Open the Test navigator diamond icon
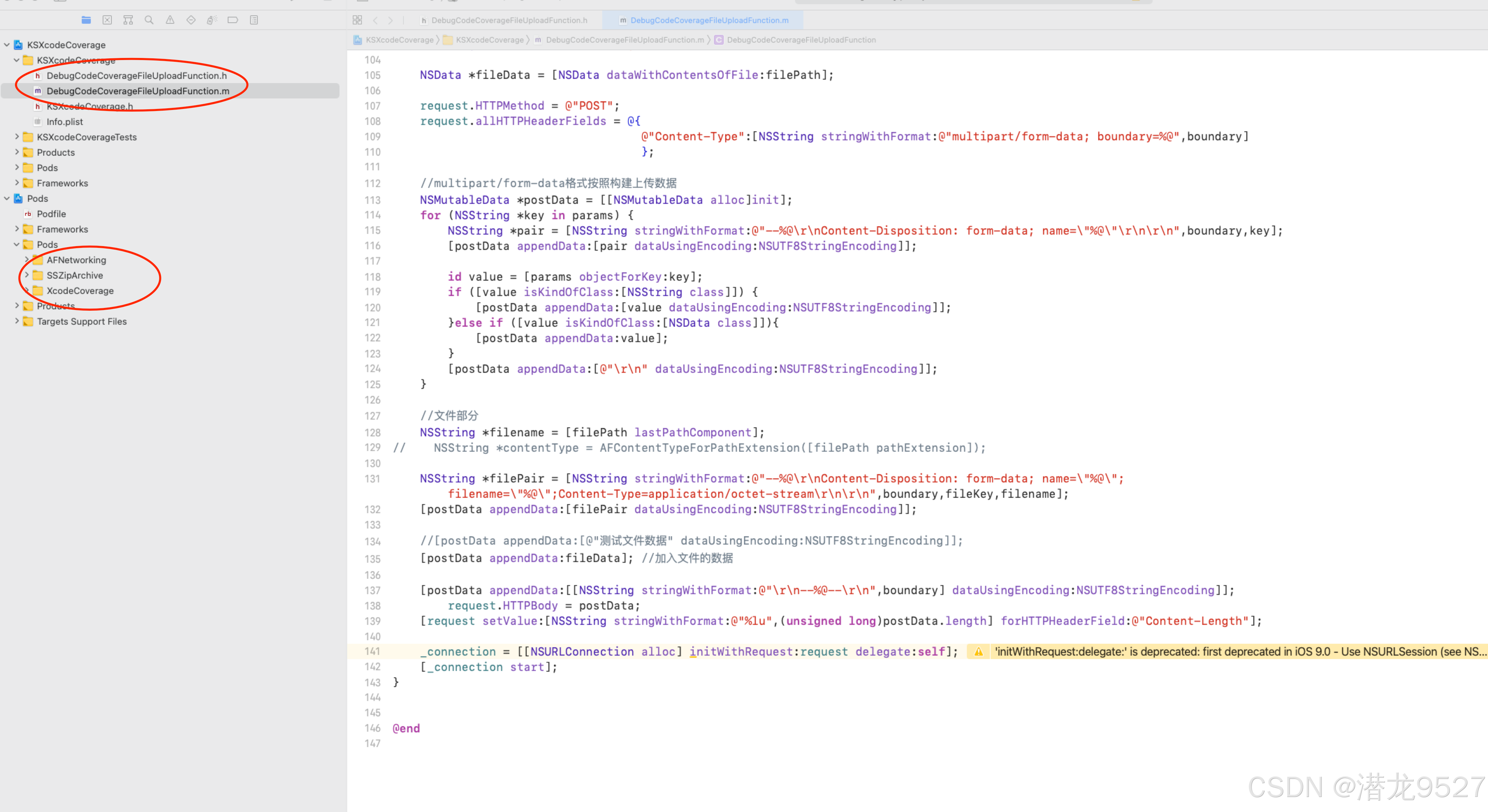Viewport: 1488px width, 812px height. click(191, 20)
